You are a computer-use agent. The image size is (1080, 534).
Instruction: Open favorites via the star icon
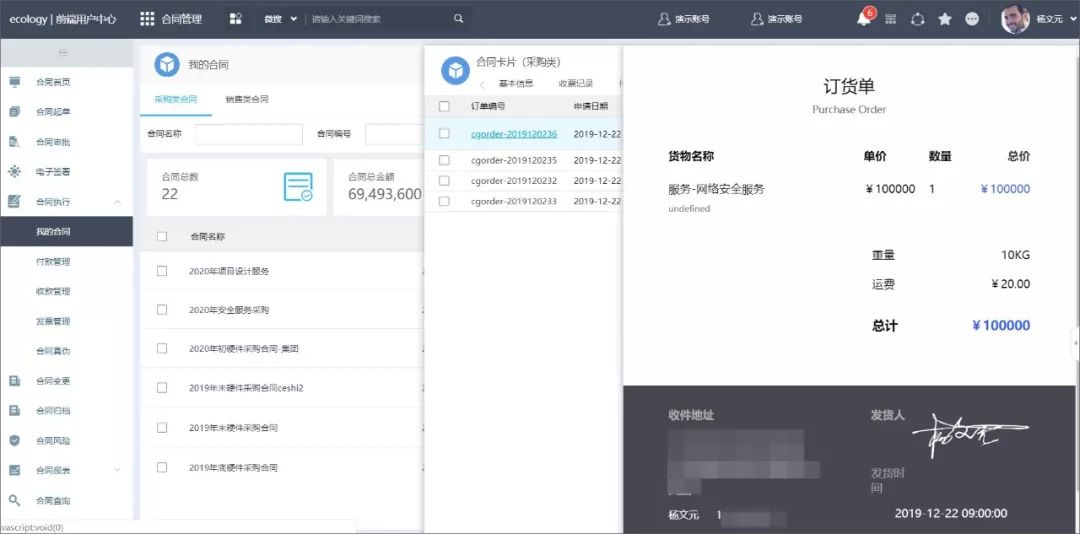pos(944,19)
